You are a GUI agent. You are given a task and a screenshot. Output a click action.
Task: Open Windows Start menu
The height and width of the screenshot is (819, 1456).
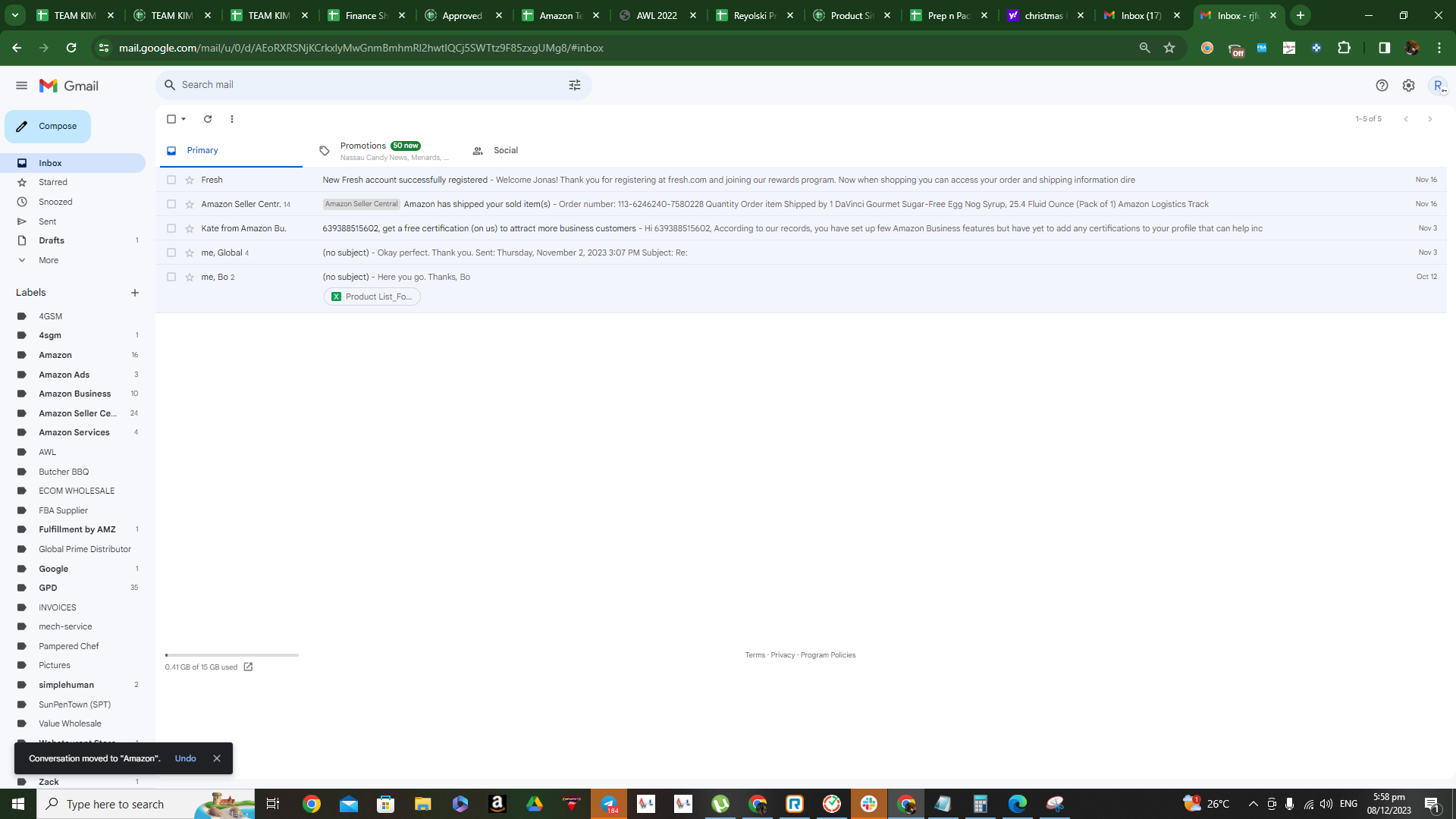coord(18,804)
